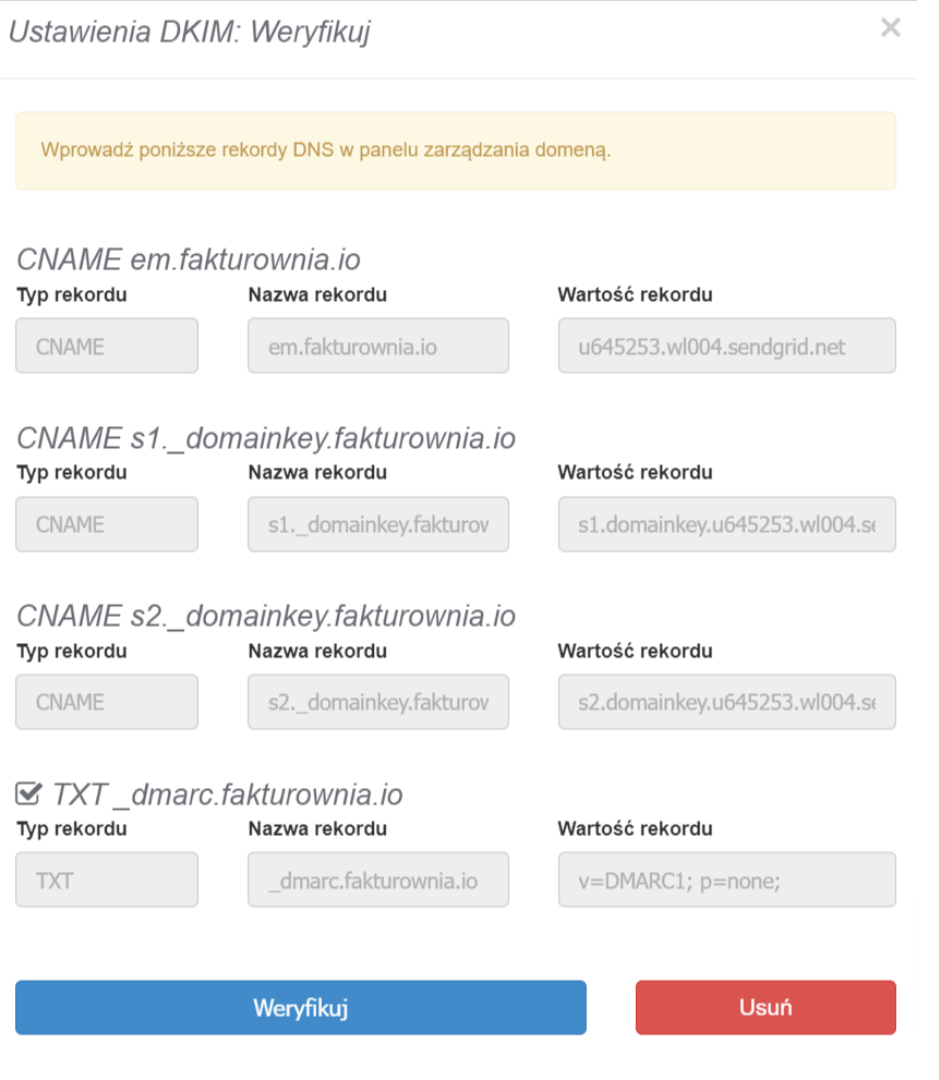Select the s1.domainkey record value field
This screenshot has width=939, height=1080.
(726, 523)
